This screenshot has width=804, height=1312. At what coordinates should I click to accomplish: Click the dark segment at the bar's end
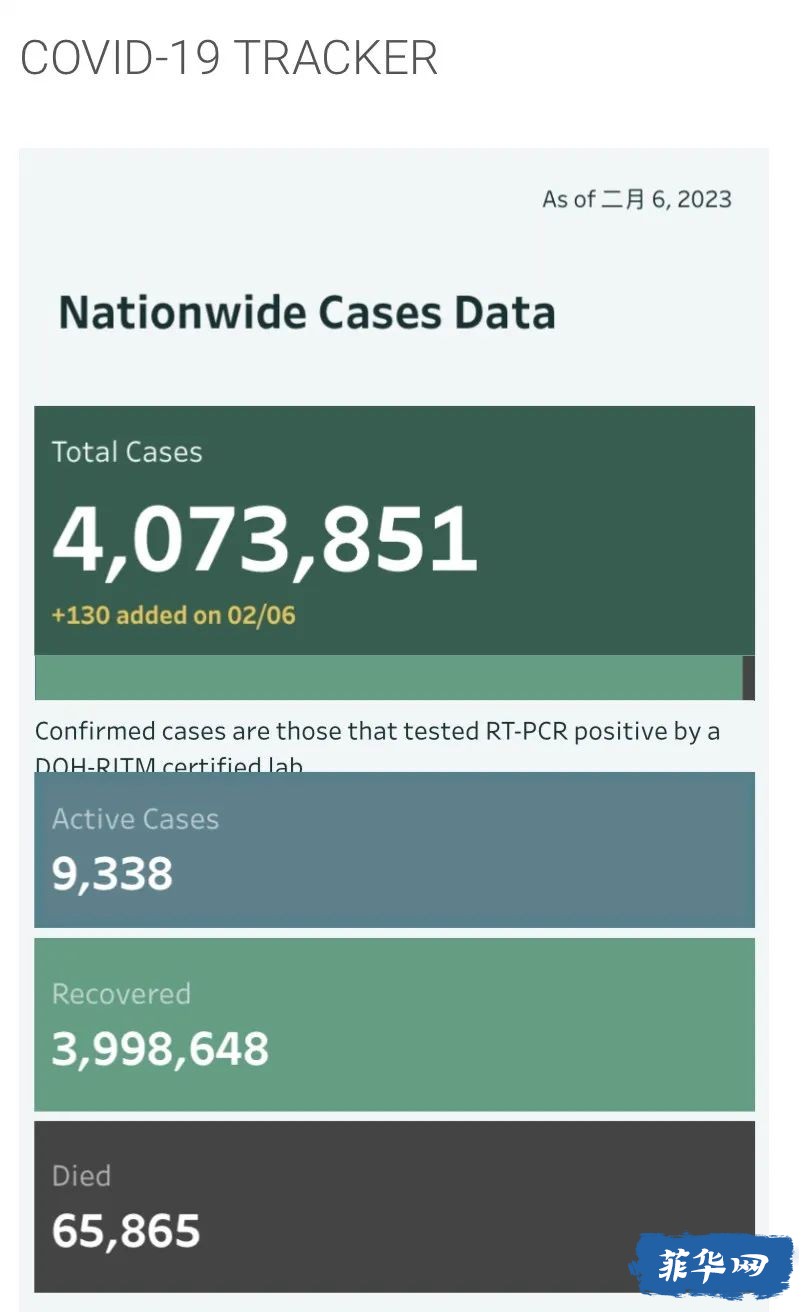click(x=749, y=677)
